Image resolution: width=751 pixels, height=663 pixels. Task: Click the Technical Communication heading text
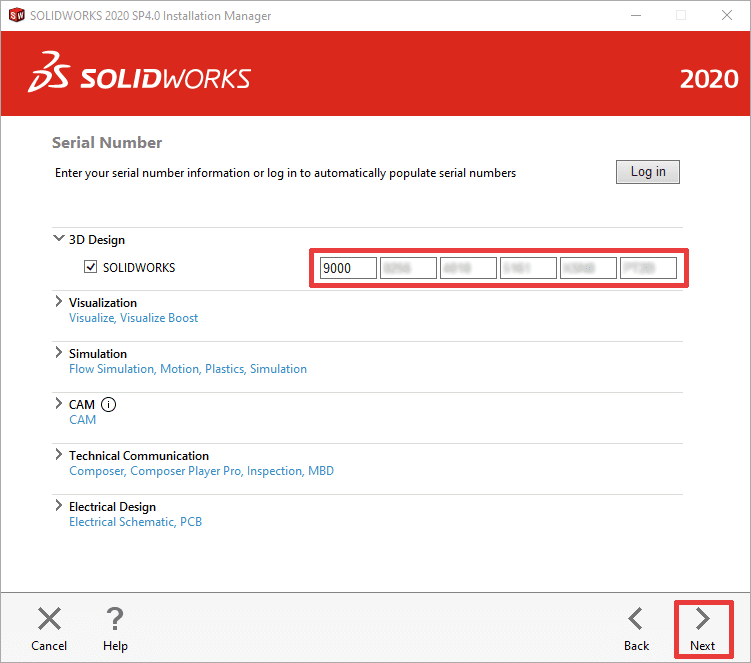(x=139, y=456)
